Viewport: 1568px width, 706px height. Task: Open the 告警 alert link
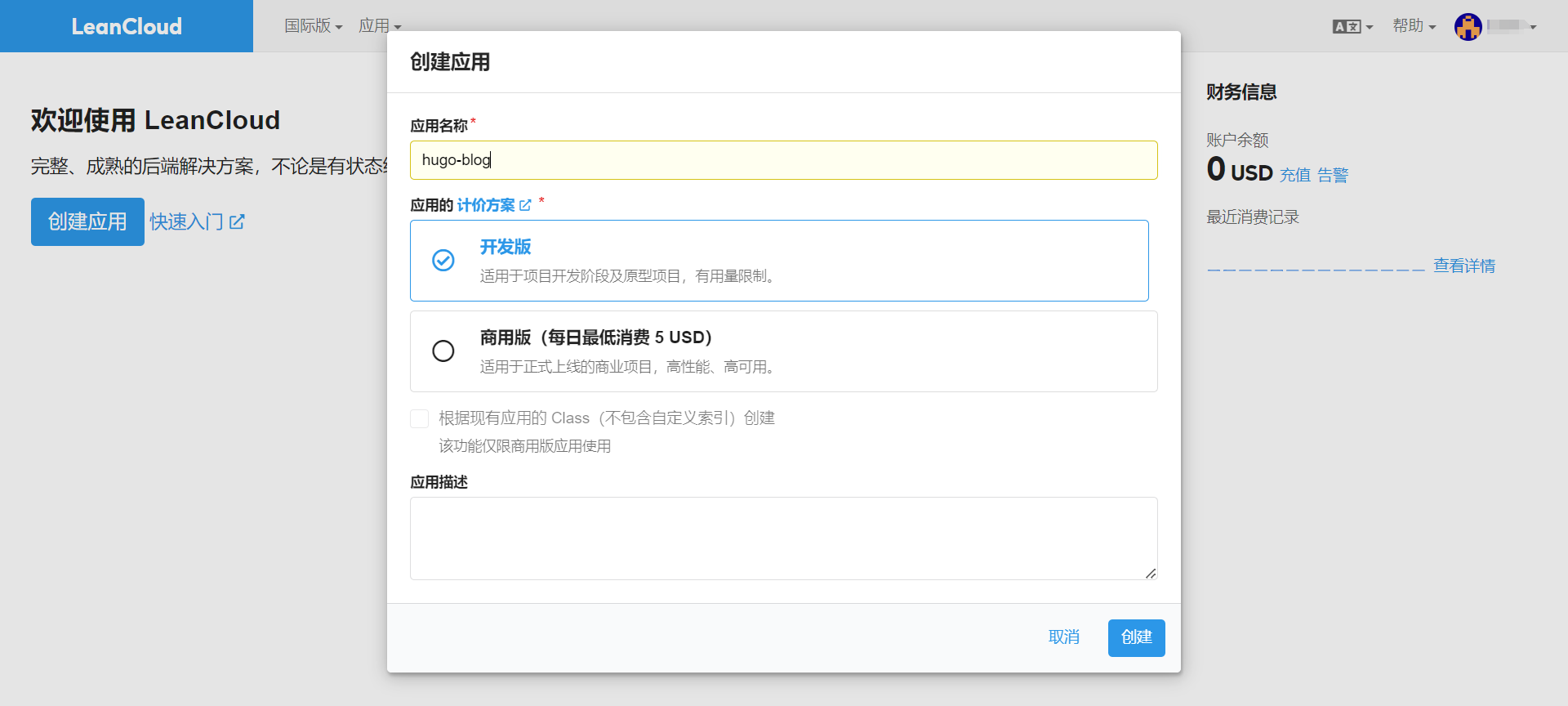1332,175
